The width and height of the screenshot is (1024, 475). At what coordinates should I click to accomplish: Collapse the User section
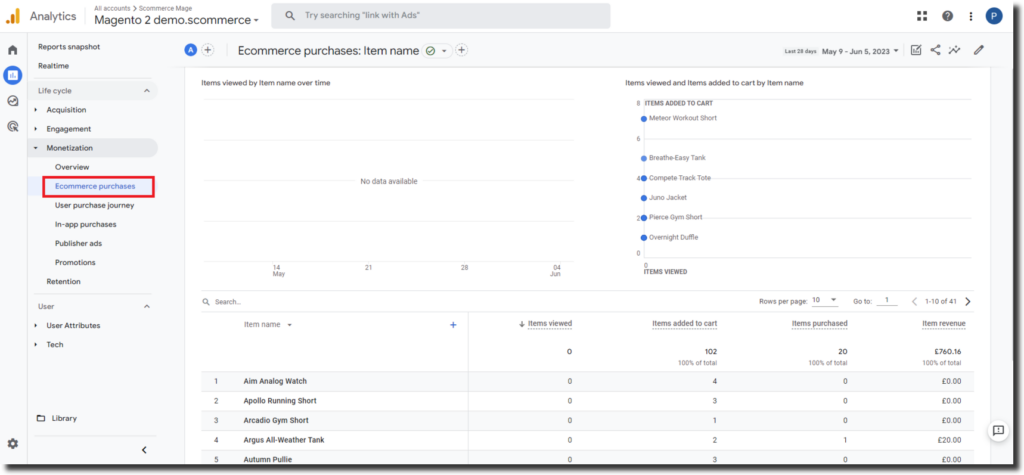pyautogui.click(x=147, y=306)
